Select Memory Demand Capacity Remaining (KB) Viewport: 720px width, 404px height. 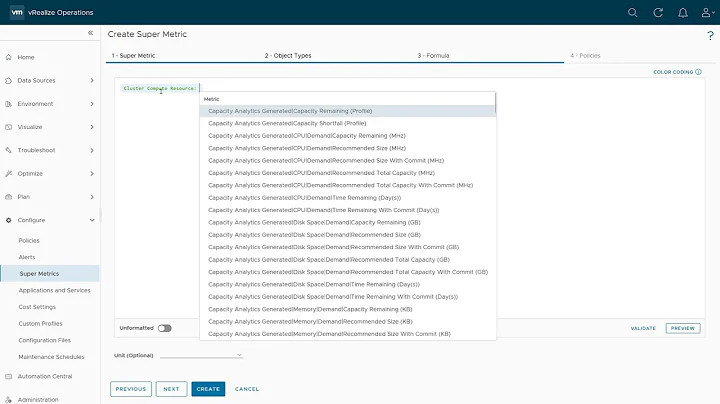(x=348, y=309)
